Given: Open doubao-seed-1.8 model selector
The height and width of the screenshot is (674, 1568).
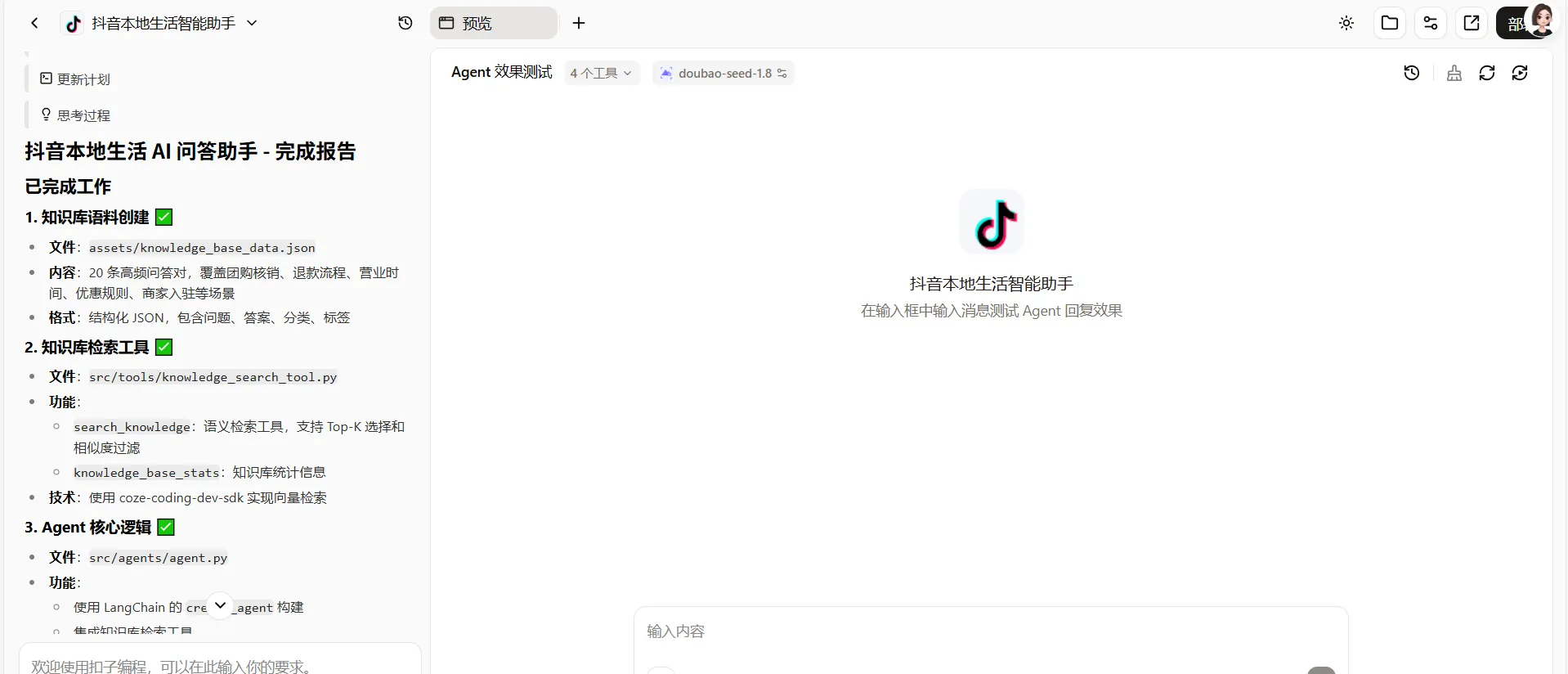Looking at the screenshot, I should (724, 73).
